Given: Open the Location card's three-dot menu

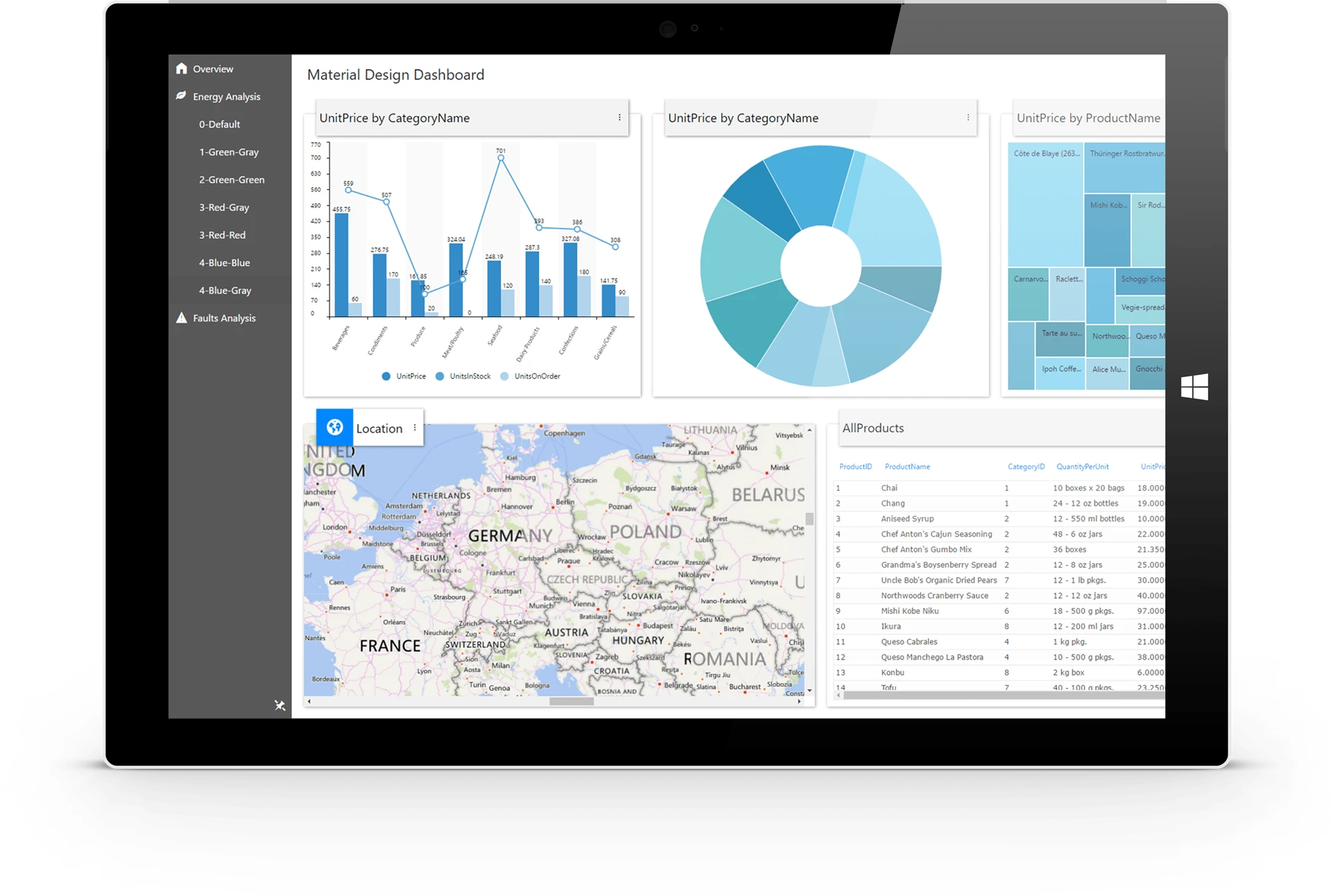Looking at the screenshot, I should click(x=415, y=428).
